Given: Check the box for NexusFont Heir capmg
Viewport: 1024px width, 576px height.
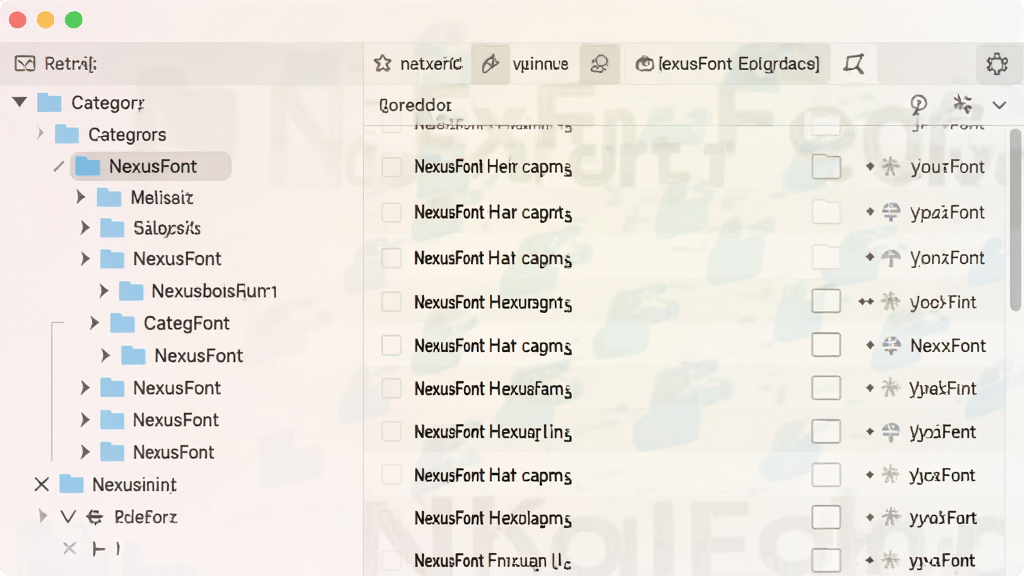Looking at the screenshot, I should coord(391,167).
